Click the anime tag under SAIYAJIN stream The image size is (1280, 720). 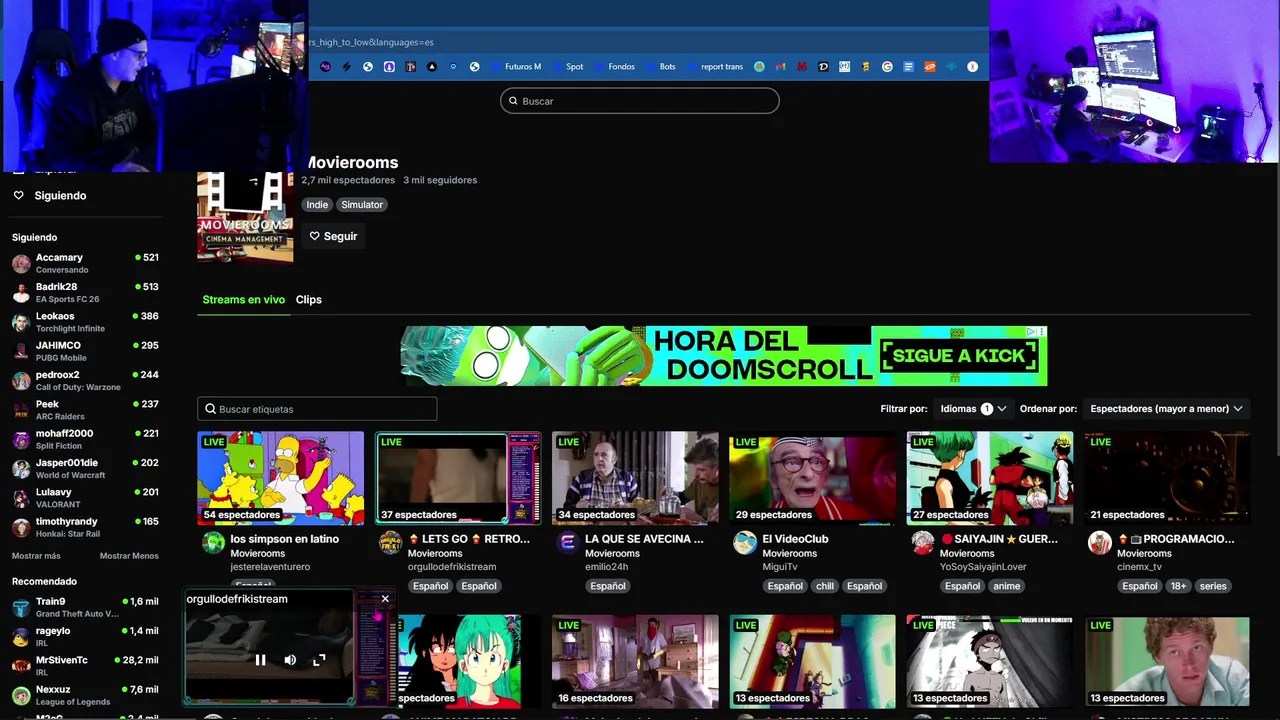point(1007,586)
